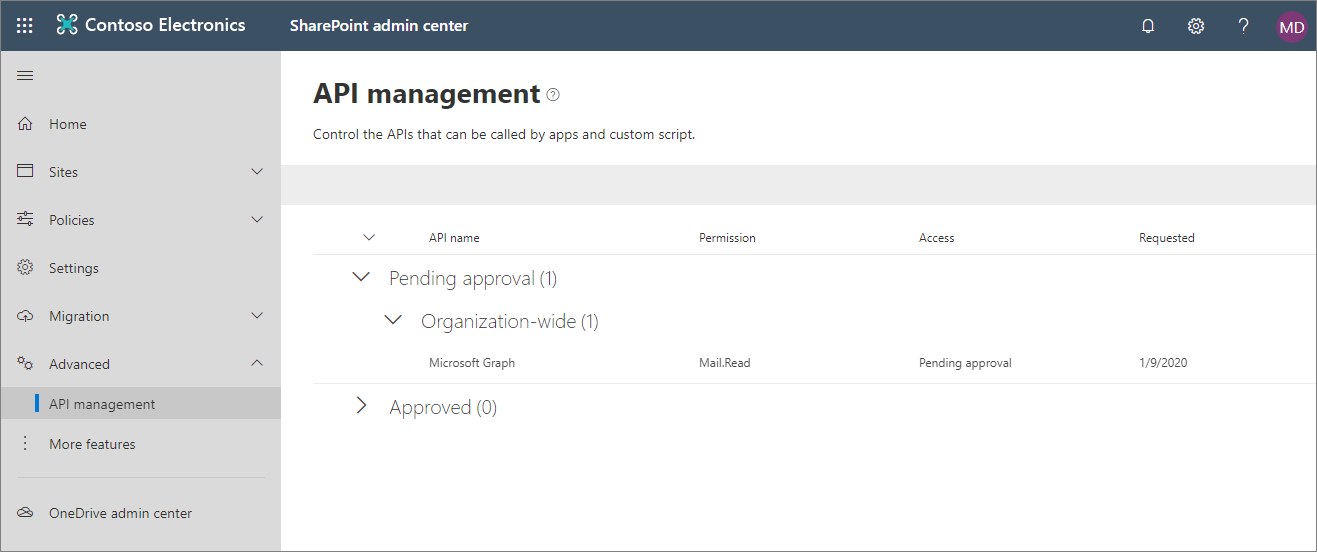
Task: Open the notifications bell
Action: pos(1148,27)
